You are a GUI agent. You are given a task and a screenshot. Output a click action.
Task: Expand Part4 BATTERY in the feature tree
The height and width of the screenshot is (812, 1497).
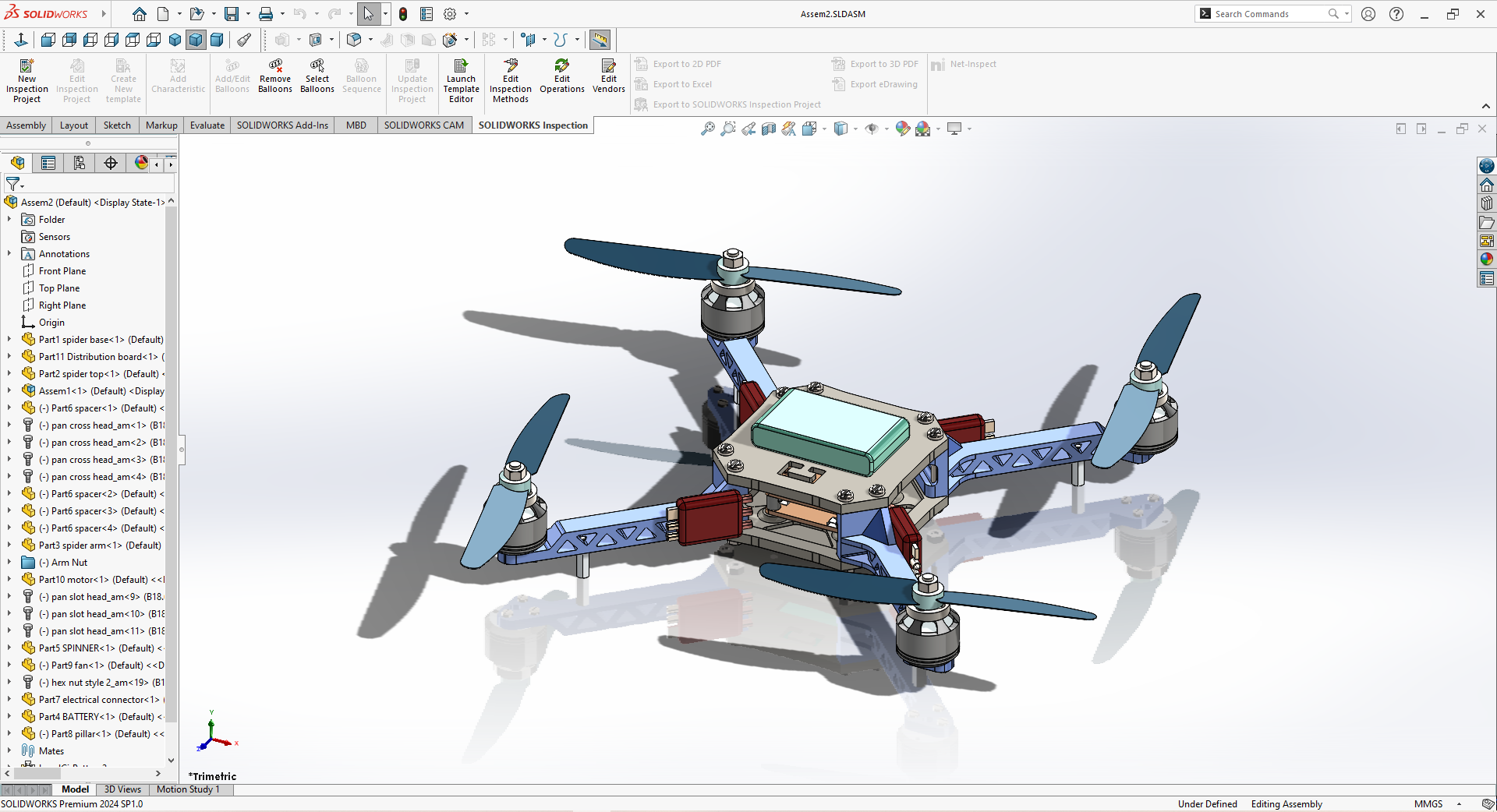pos(9,716)
